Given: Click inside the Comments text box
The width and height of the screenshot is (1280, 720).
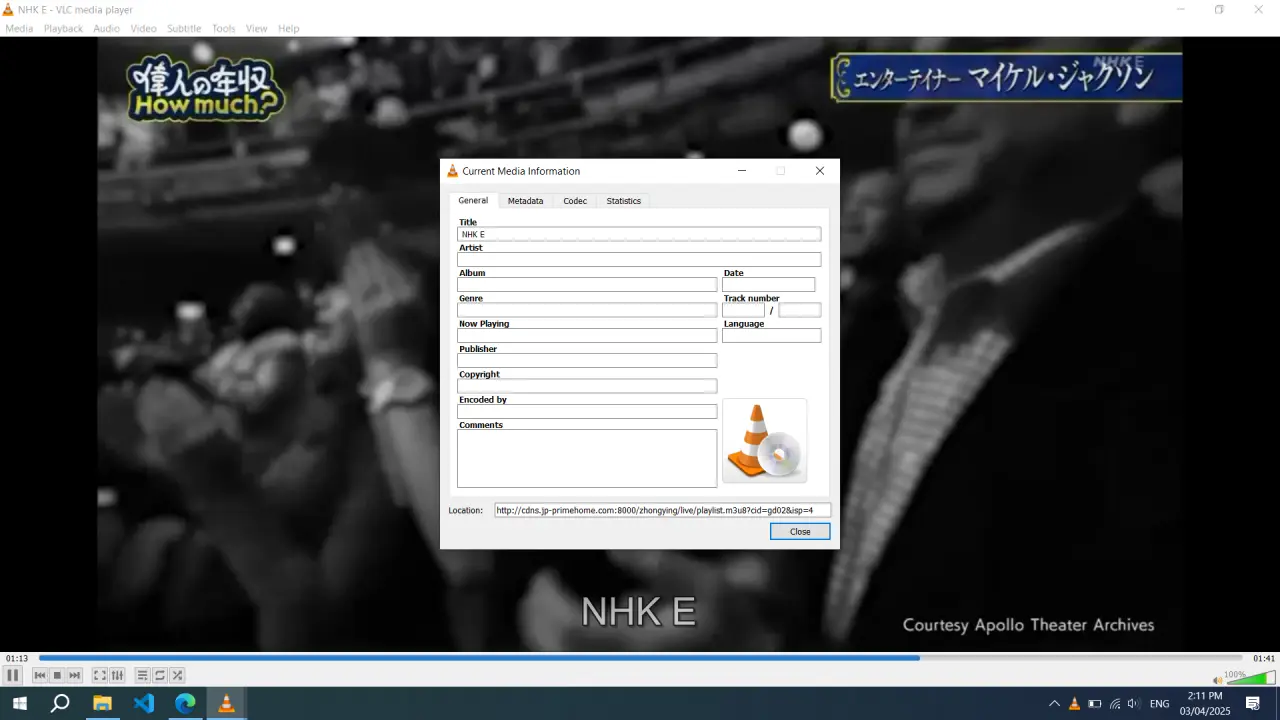Looking at the screenshot, I should click(x=587, y=459).
